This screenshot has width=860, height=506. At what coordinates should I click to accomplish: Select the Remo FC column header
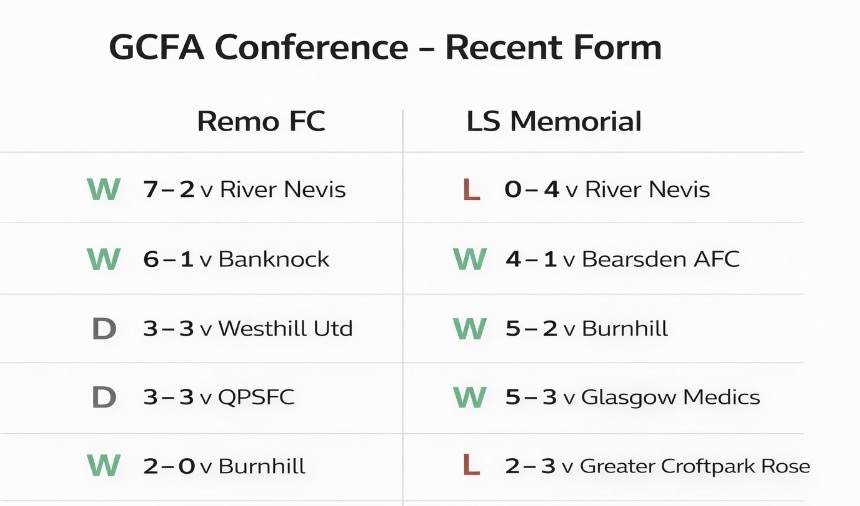point(261,122)
